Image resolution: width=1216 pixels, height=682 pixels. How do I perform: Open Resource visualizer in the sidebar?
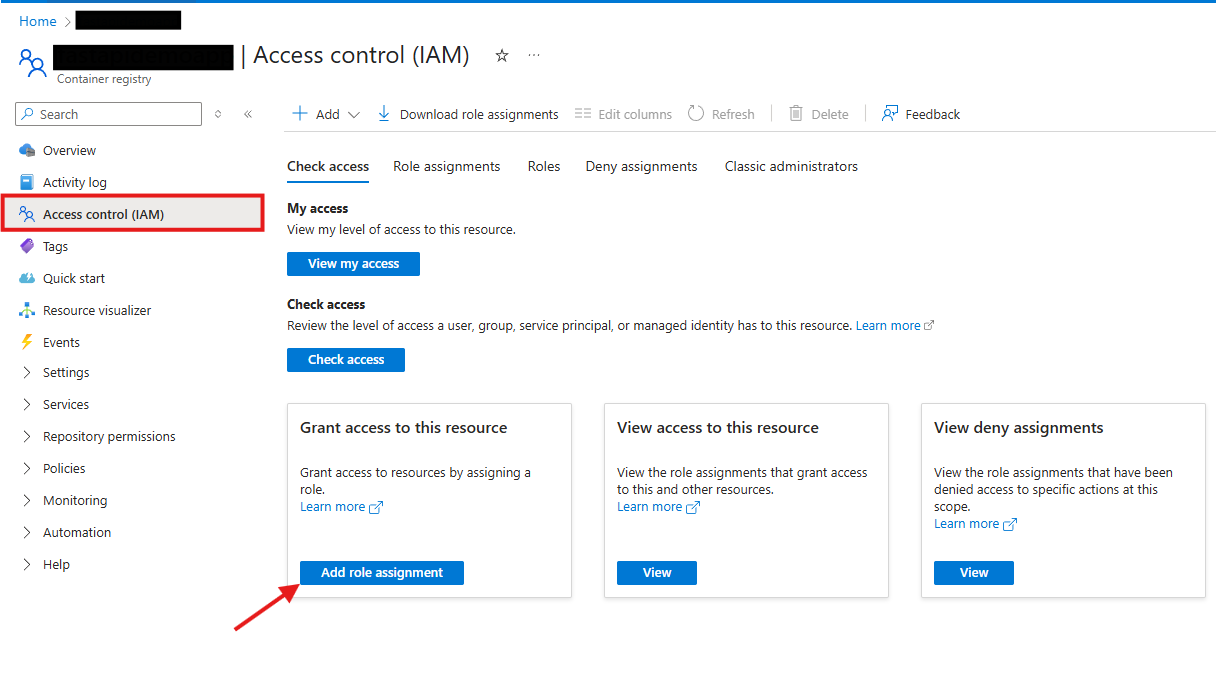click(96, 311)
